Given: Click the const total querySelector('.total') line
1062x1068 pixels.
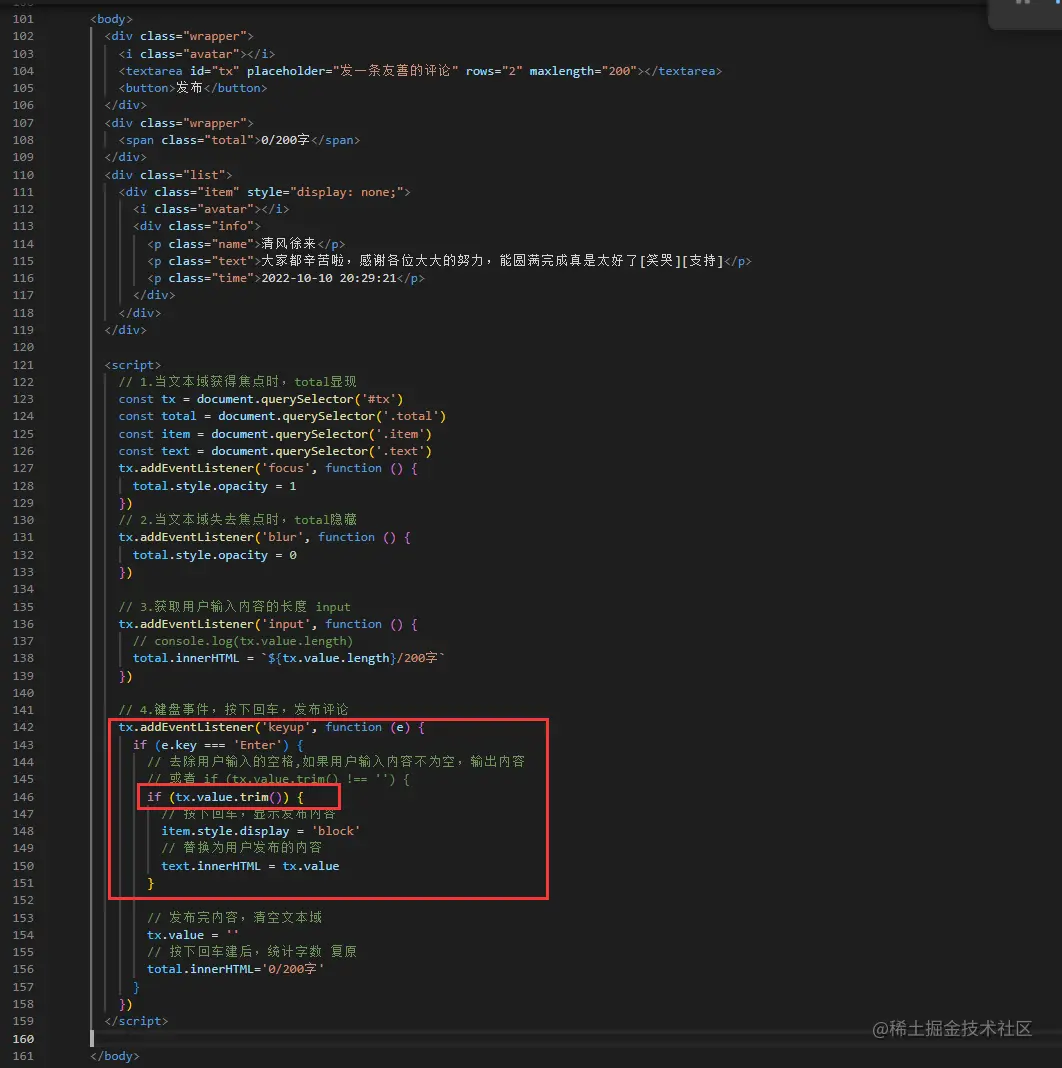Looking at the screenshot, I should pos(282,416).
